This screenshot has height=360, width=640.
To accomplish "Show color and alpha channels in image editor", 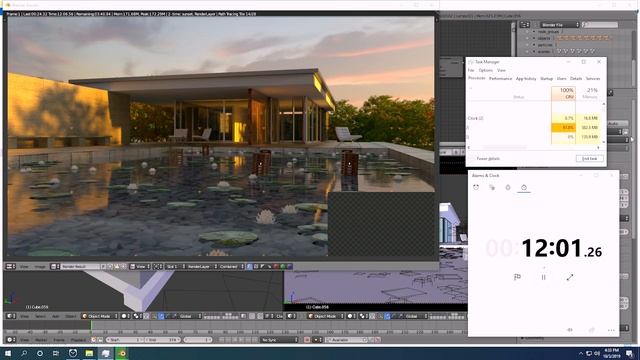I will click(249, 267).
